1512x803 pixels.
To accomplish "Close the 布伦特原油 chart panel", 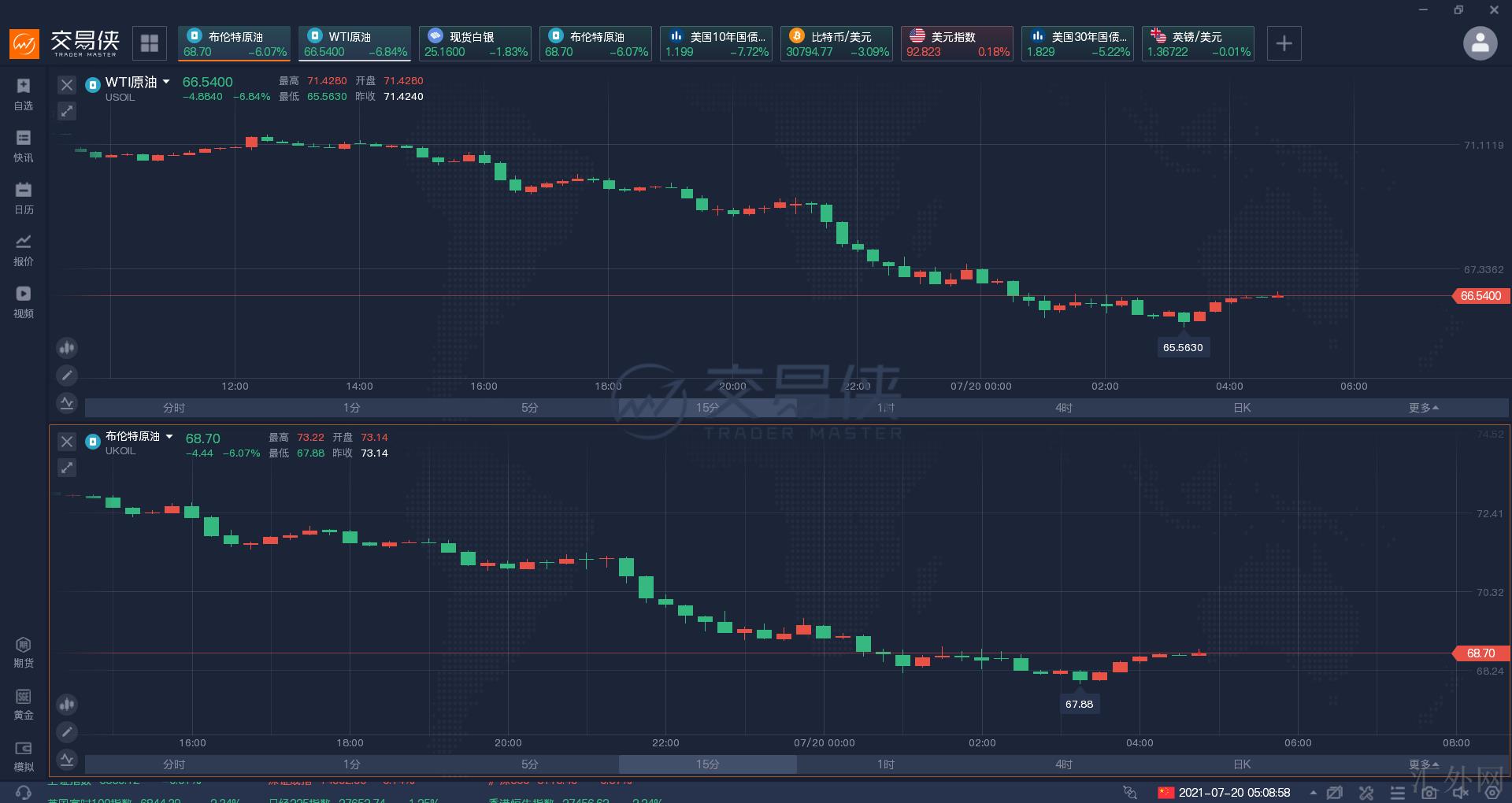I will pos(67,442).
